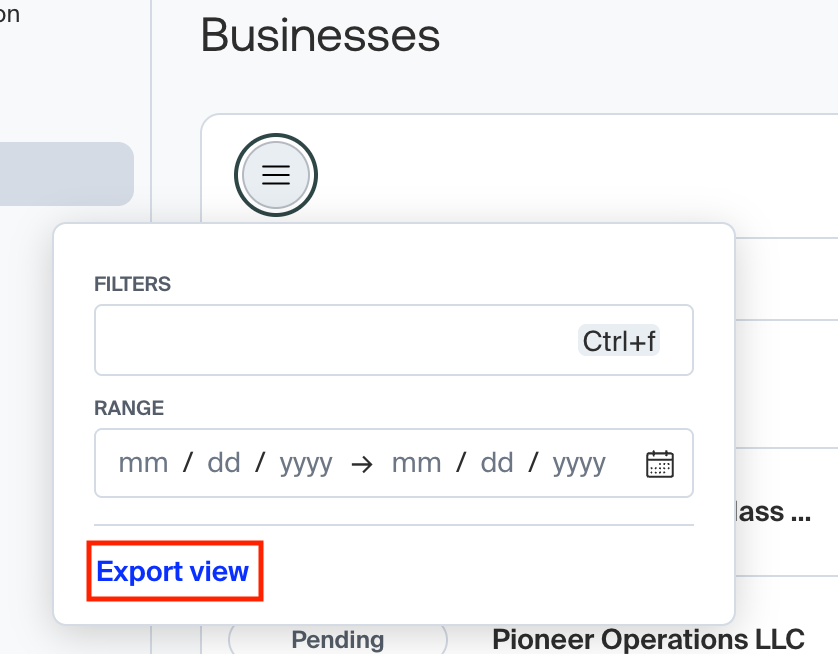This screenshot has width=838, height=654.
Task: Click the Businesses page heading
Action: coord(320,36)
